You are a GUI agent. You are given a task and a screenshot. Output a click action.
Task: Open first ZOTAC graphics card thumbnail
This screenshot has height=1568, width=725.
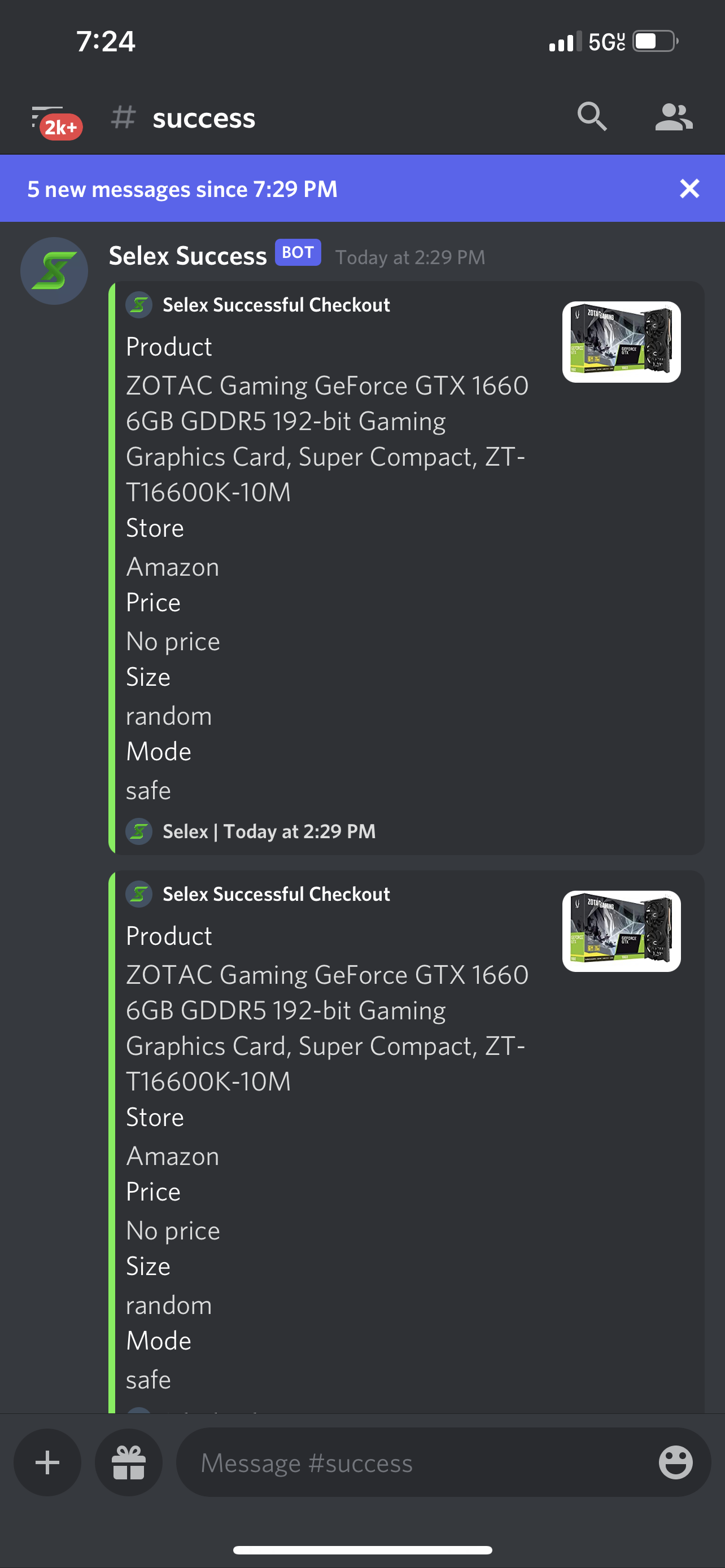point(621,342)
